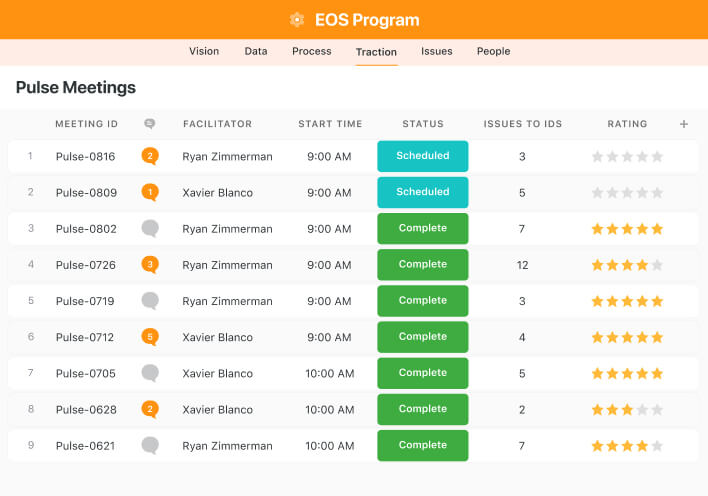The height and width of the screenshot is (496, 708).
Task: Click the Pulse Meetings heading
Action: point(75,88)
